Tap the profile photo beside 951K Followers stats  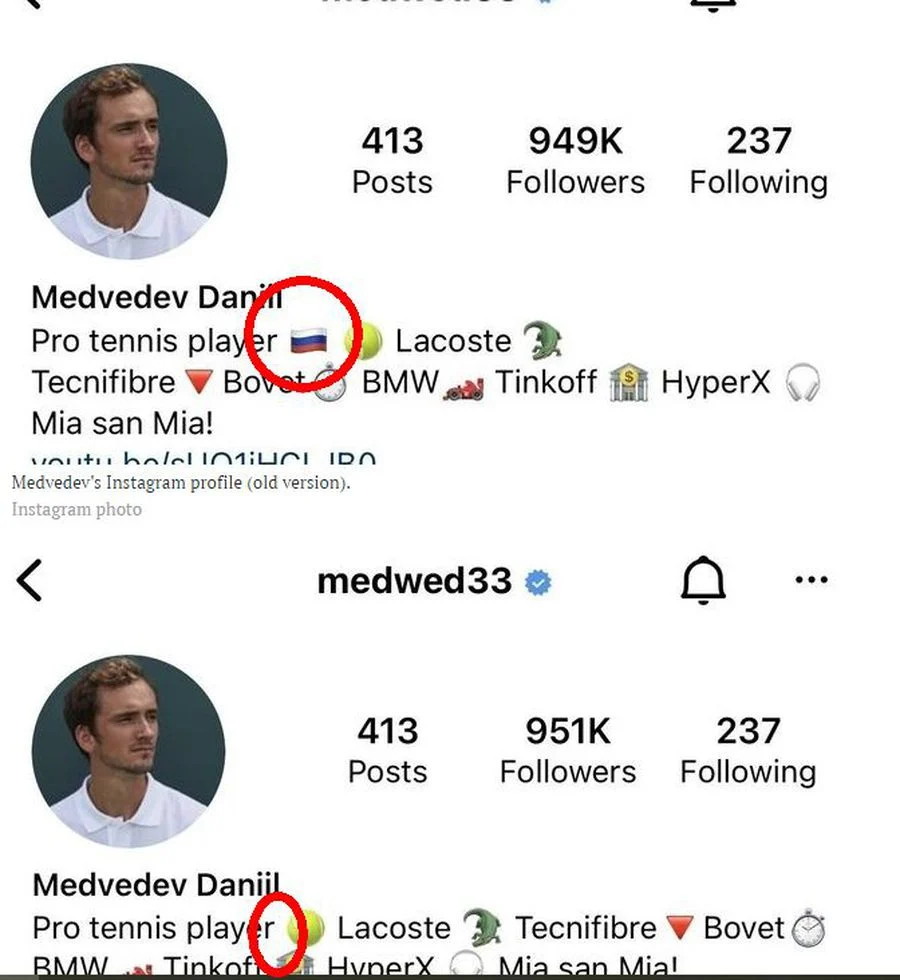(x=129, y=752)
